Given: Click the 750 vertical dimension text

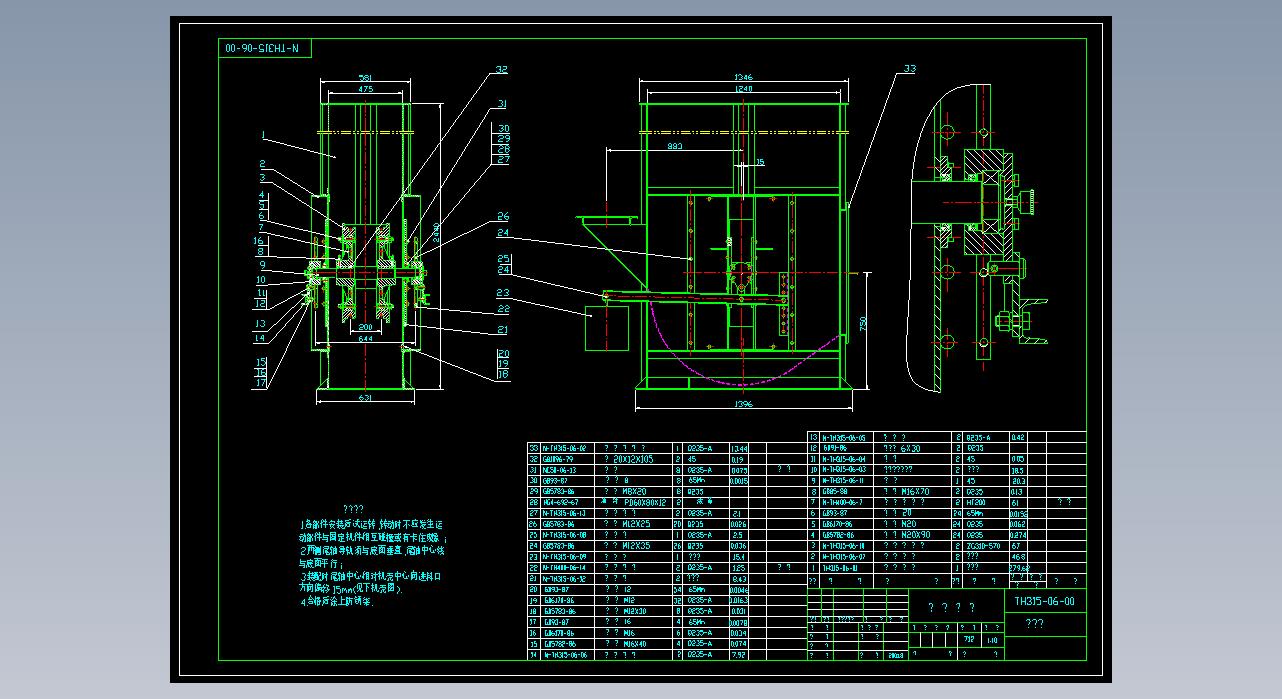Looking at the screenshot, I should pyautogui.click(x=862, y=323).
